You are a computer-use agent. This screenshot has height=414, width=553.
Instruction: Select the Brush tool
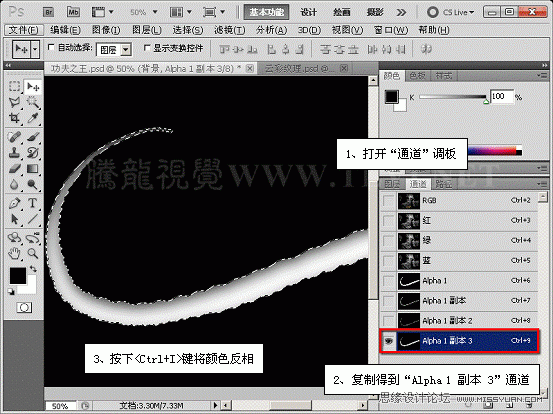tap(33, 136)
